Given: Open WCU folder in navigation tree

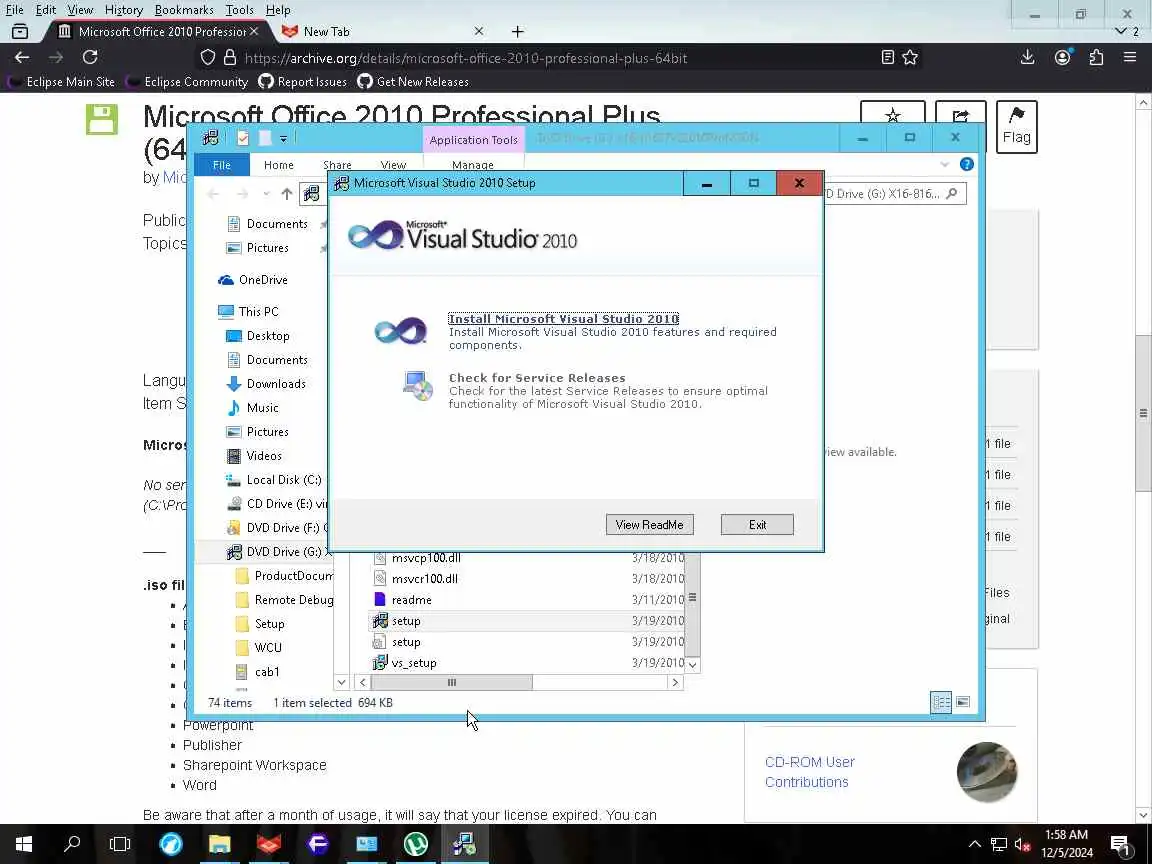Looking at the screenshot, I should (x=259, y=647).
